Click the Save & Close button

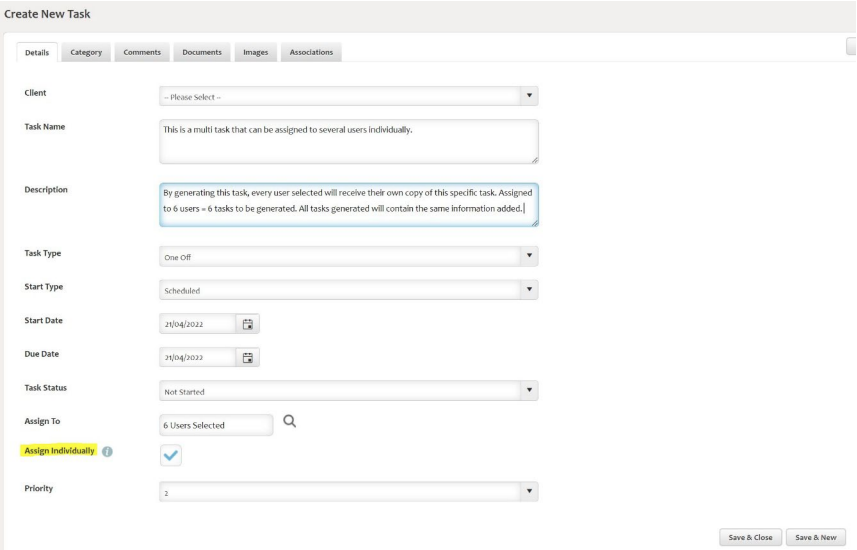click(x=750, y=537)
